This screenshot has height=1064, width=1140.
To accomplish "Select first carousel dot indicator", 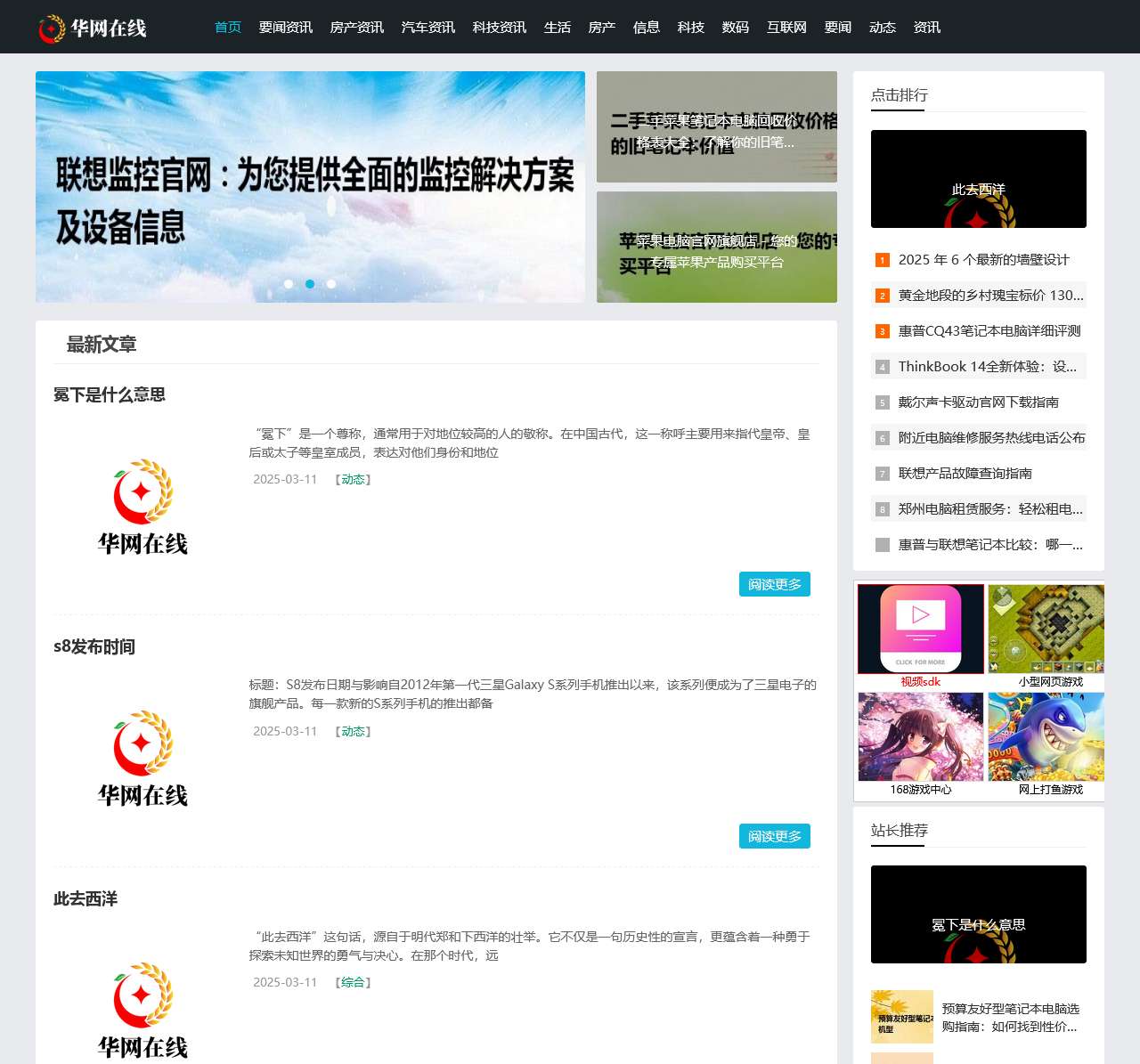I will [289, 284].
